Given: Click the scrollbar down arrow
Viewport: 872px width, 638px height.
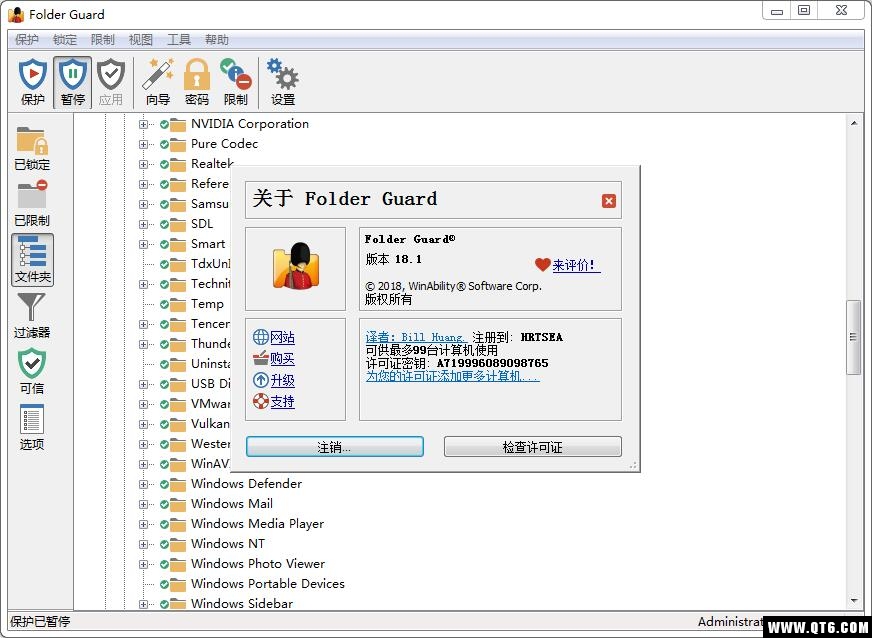Looking at the screenshot, I should tap(854, 601).
